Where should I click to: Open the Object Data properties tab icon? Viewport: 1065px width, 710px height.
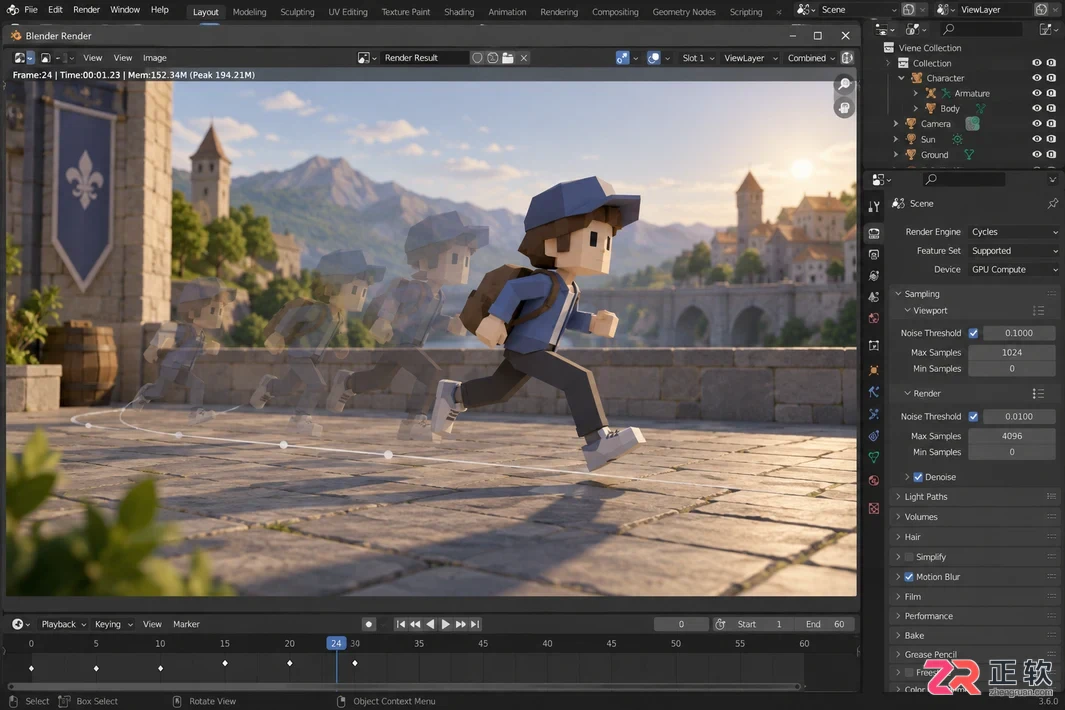click(874, 457)
